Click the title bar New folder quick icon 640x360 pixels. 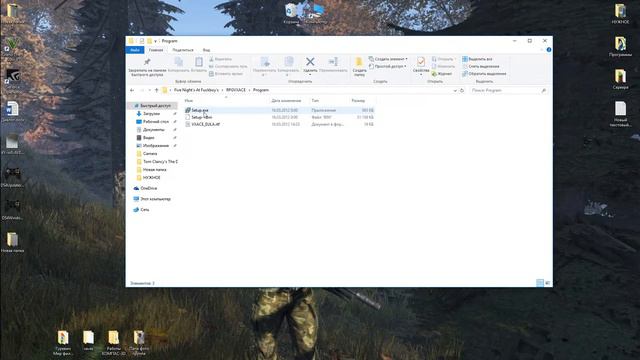(149, 41)
